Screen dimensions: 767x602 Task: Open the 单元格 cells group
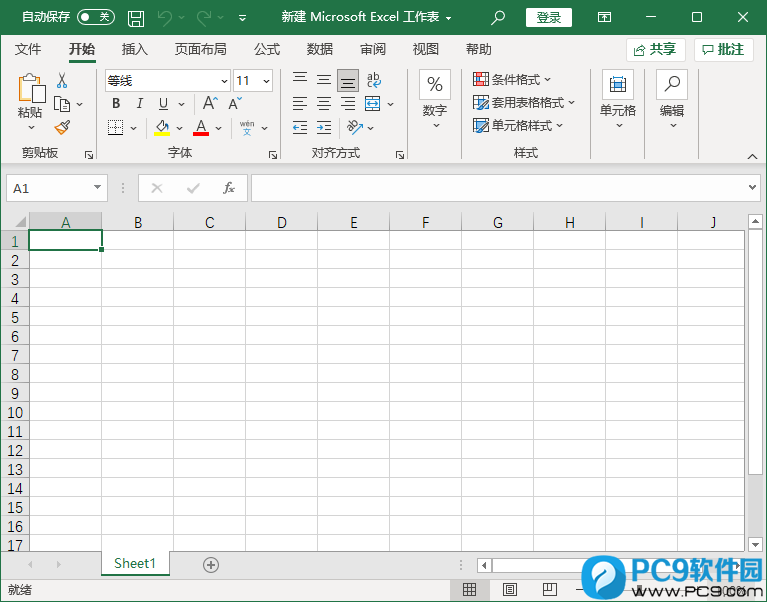618,99
